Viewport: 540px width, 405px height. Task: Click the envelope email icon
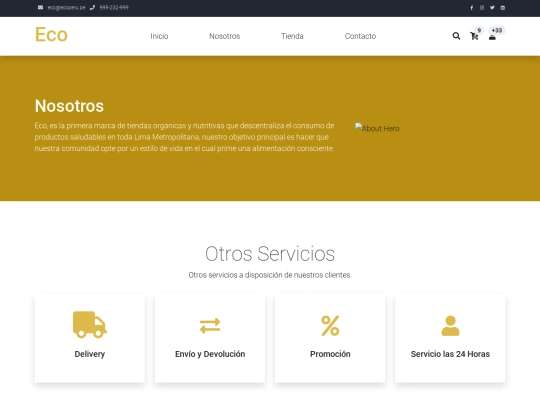tap(40, 8)
